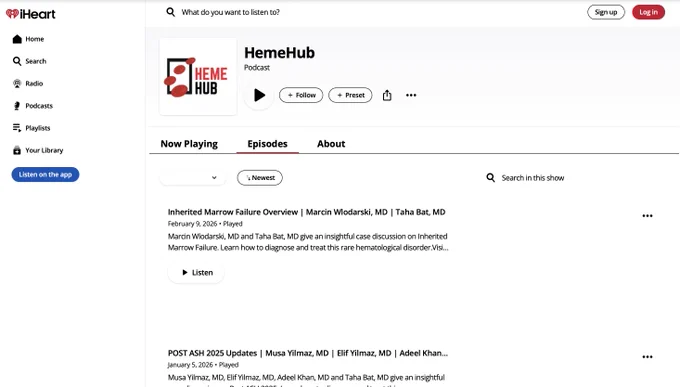The height and width of the screenshot is (387, 680).
Task: Toggle Newest sort order
Action: tap(260, 177)
